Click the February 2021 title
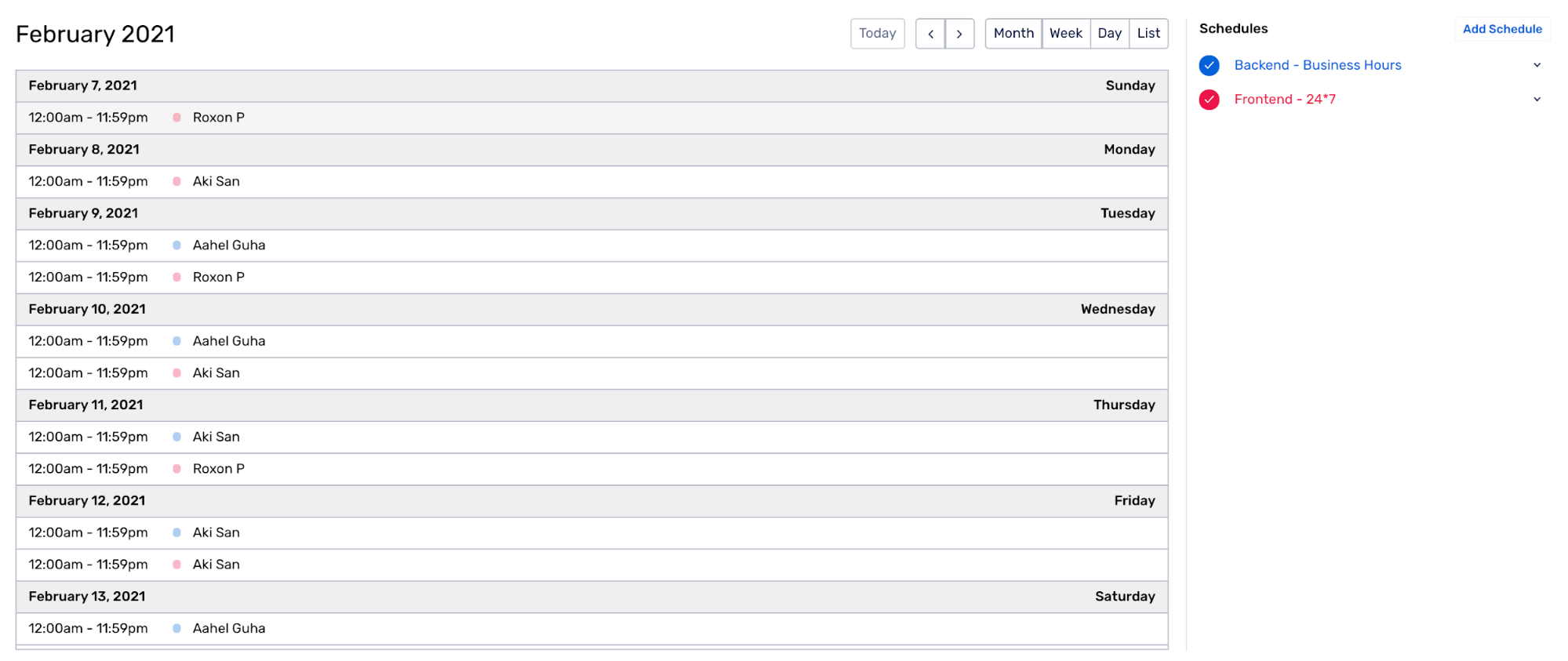 click(x=96, y=35)
